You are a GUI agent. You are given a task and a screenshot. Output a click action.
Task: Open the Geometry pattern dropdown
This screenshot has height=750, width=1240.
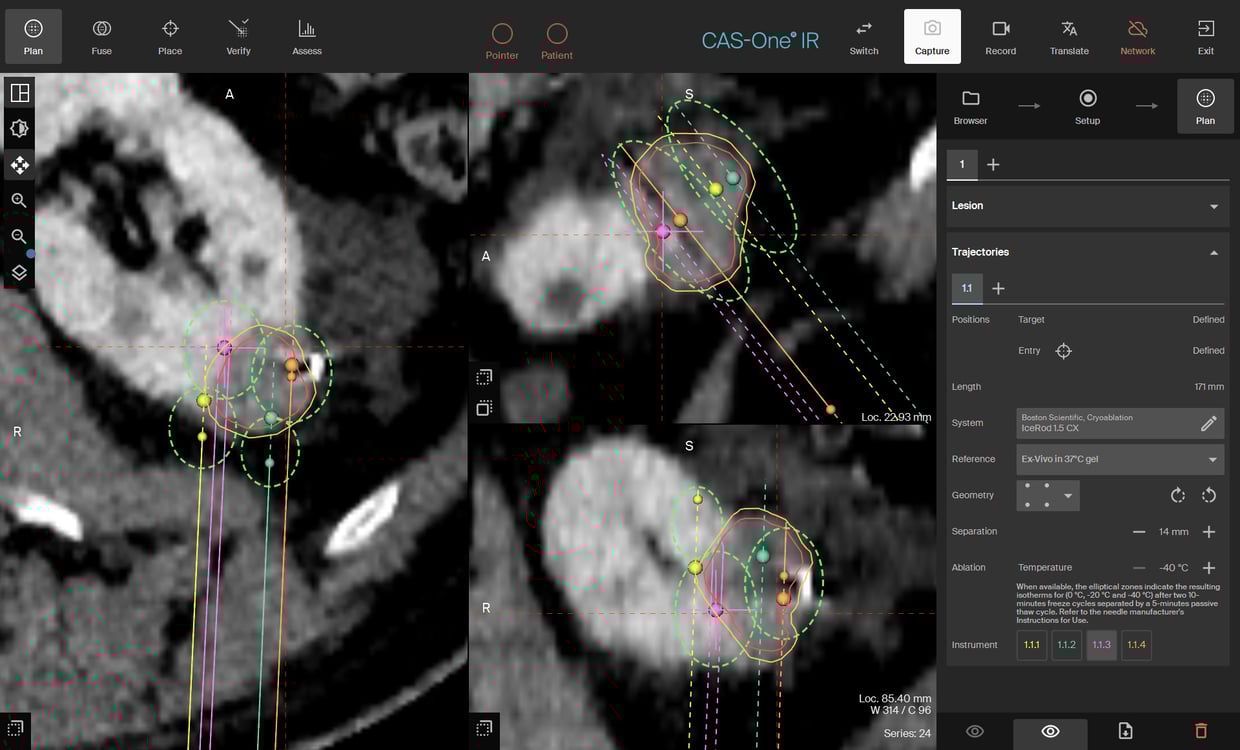(1048, 495)
